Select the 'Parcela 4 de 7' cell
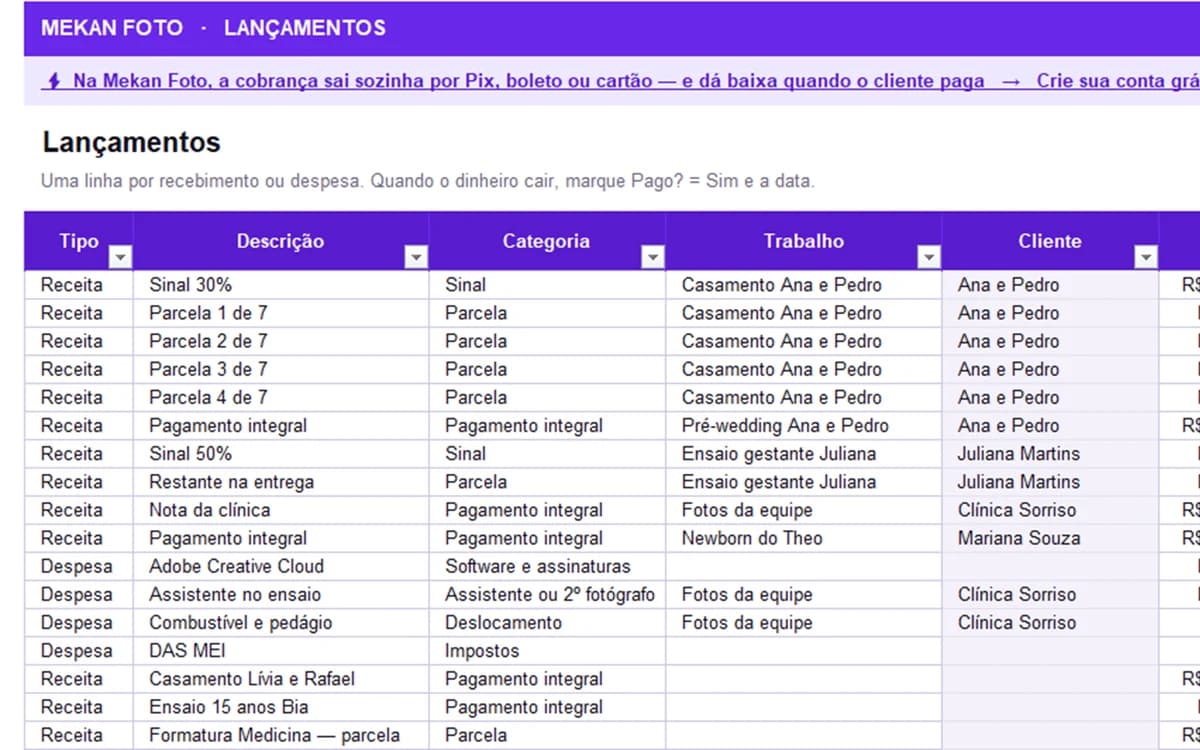1200x750 pixels. (x=281, y=397)
